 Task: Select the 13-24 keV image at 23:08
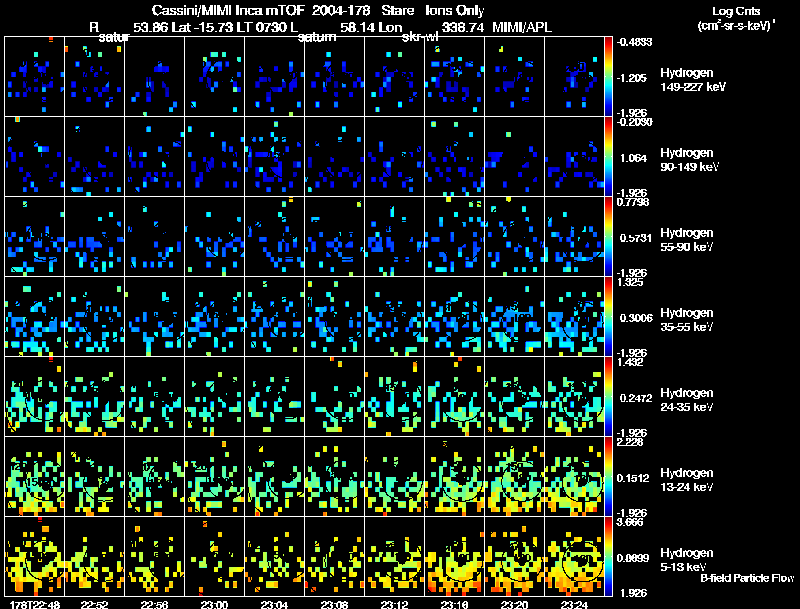[x=334, y=477]
